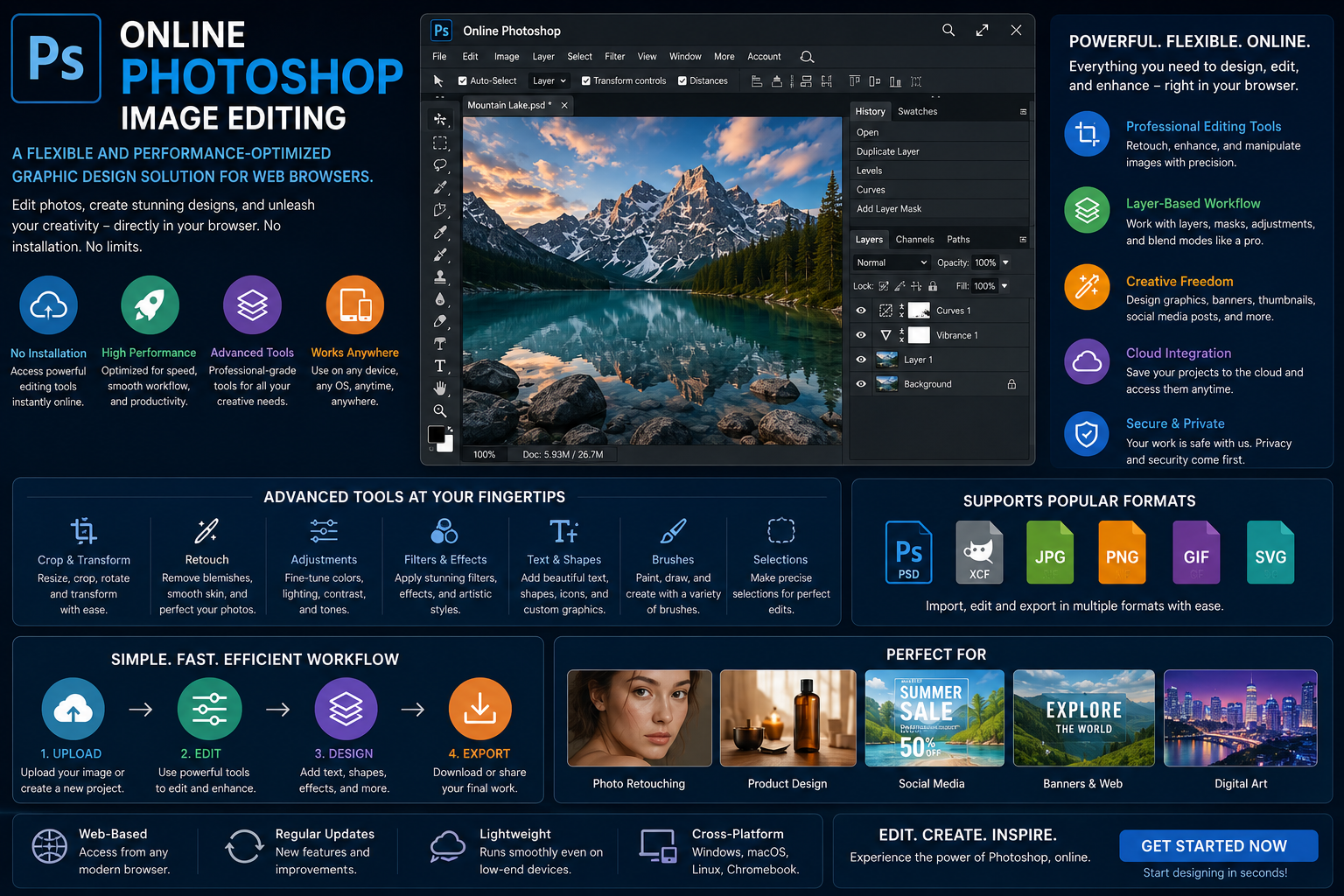Click the Creative Freedom magic wand icon
The height and width of the screenshot is (896, 1344).
pyautogui.click(x=1087, y=286)
